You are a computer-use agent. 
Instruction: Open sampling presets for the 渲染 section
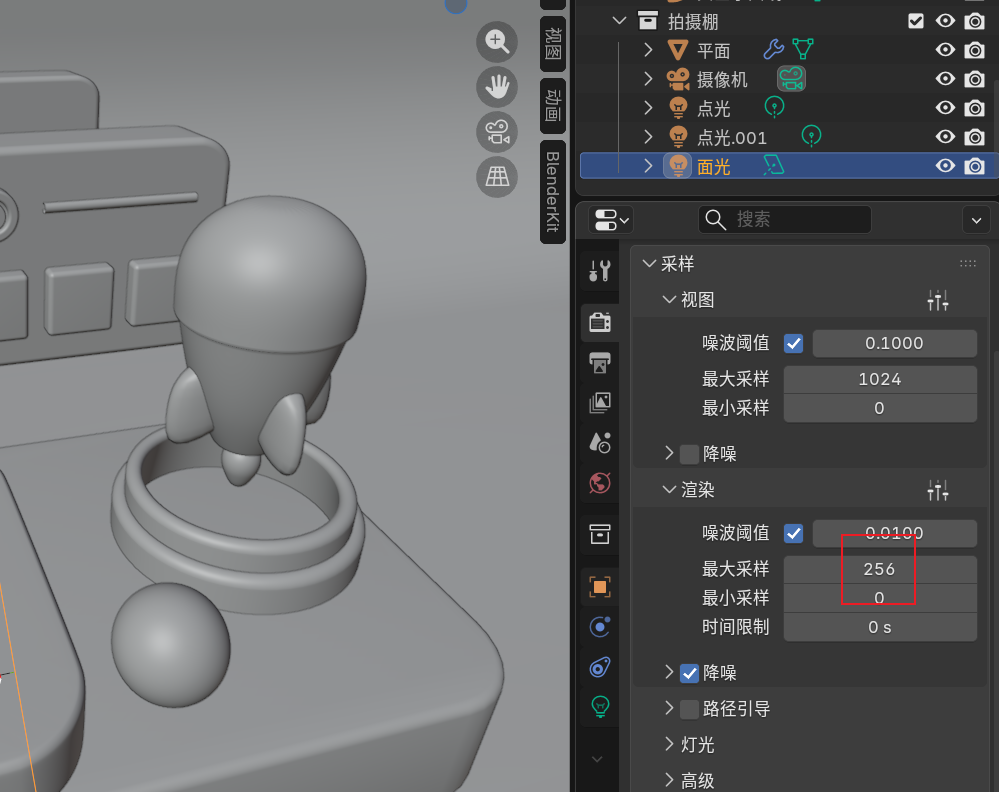point(938,490)
